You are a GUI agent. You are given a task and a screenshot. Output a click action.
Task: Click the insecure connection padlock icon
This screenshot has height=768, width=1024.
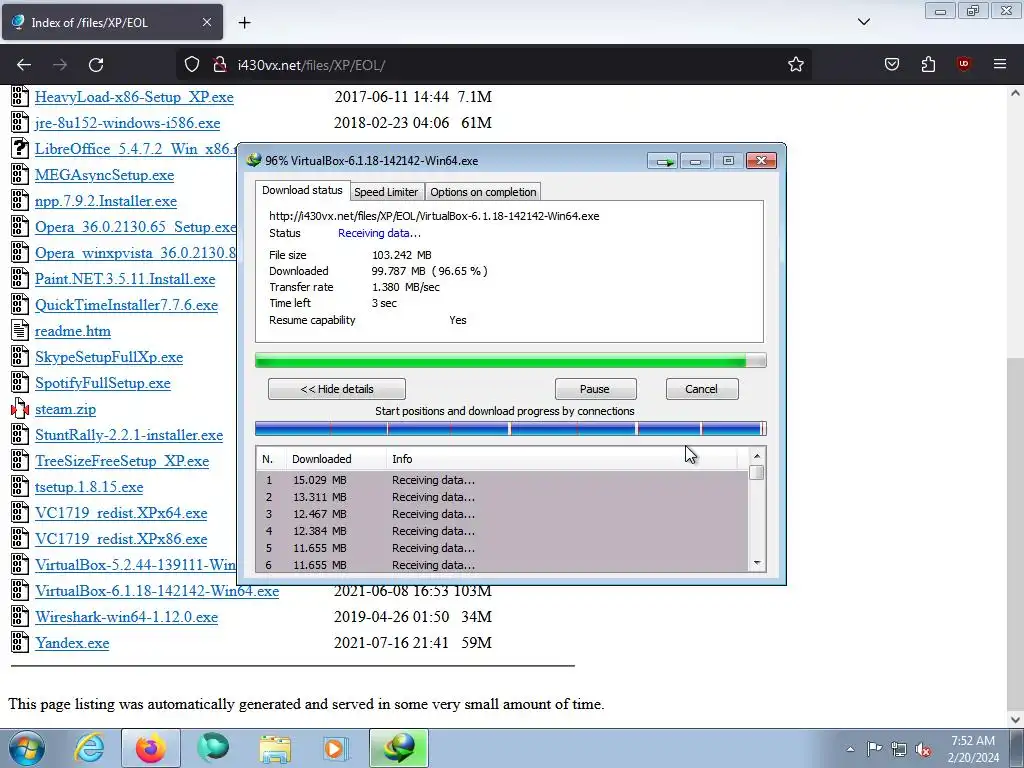coord(220,65)
